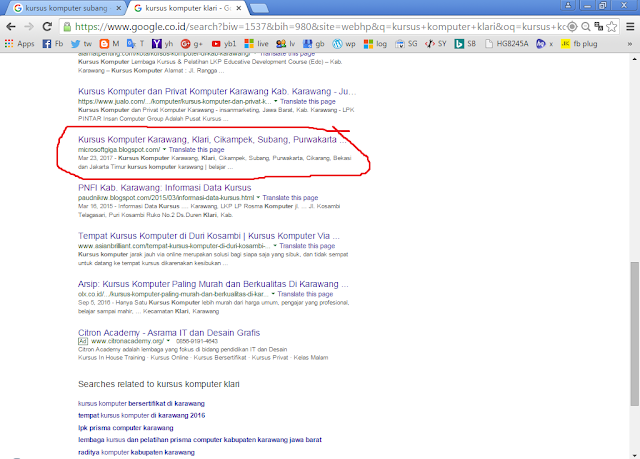
Task: Open the Bing 'SB' bookmark
Action: (465, 44)
